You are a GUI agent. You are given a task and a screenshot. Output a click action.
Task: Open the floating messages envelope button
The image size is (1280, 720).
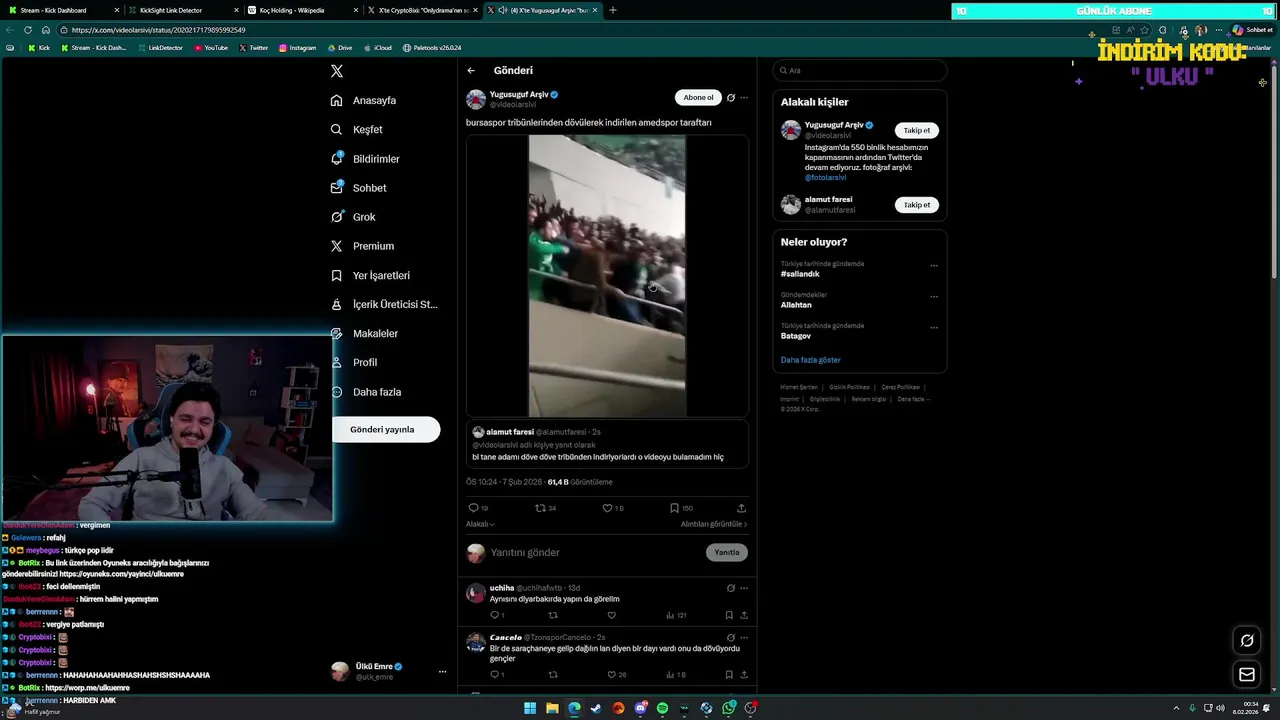coord(1247,675)
